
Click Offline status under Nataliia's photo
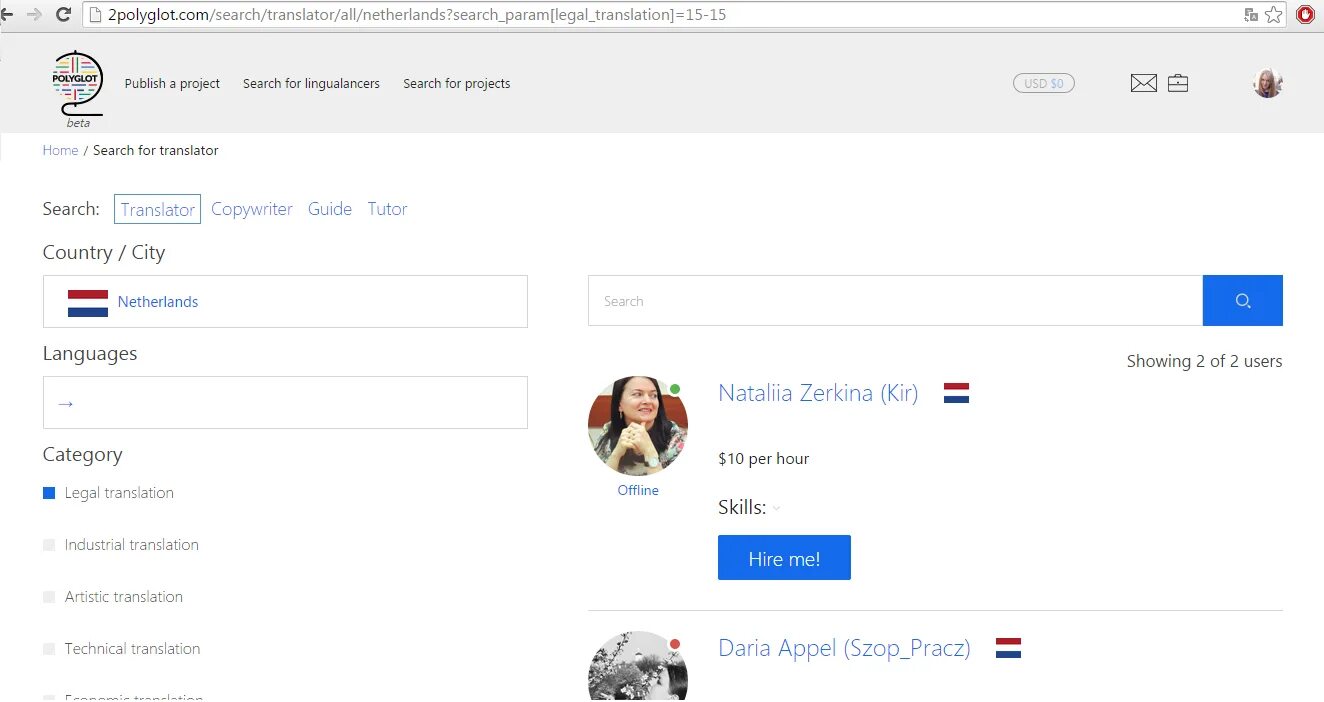click(638, 490)
